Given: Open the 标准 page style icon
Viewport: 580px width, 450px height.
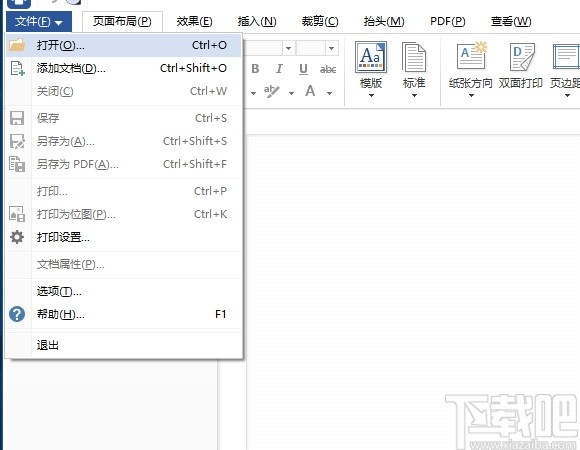Looking at the screenshot, I should [414, 57].
